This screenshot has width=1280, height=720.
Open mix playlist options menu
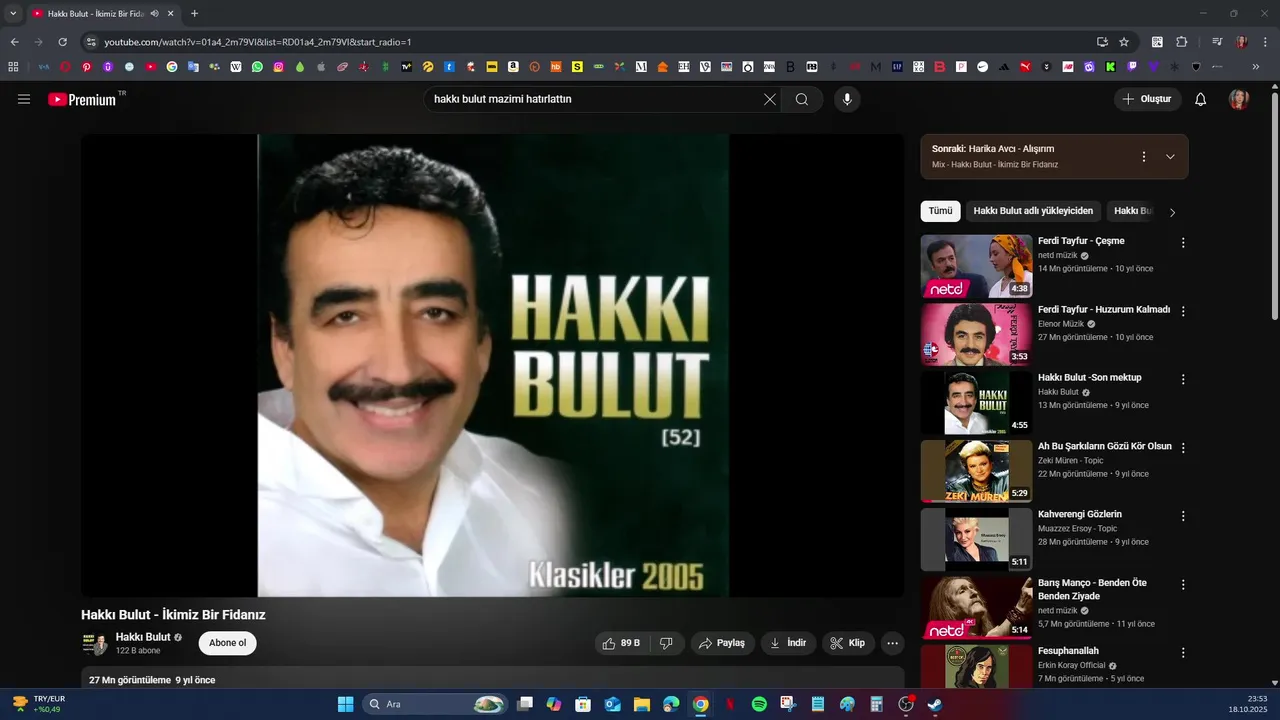pyautogui.click(x=1144, y=157)
